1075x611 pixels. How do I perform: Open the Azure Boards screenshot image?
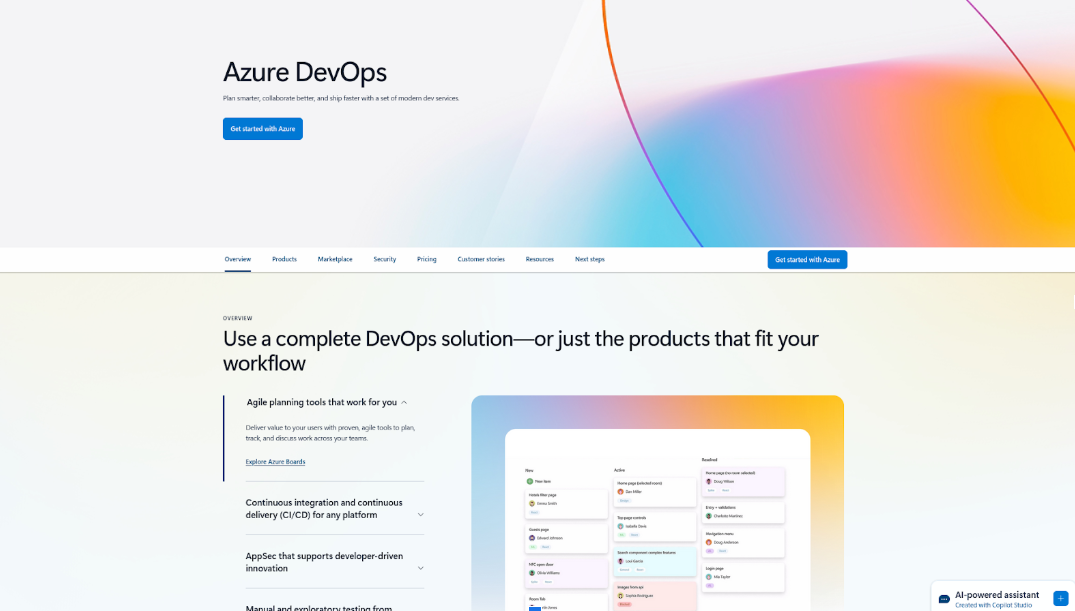[657, 503]
